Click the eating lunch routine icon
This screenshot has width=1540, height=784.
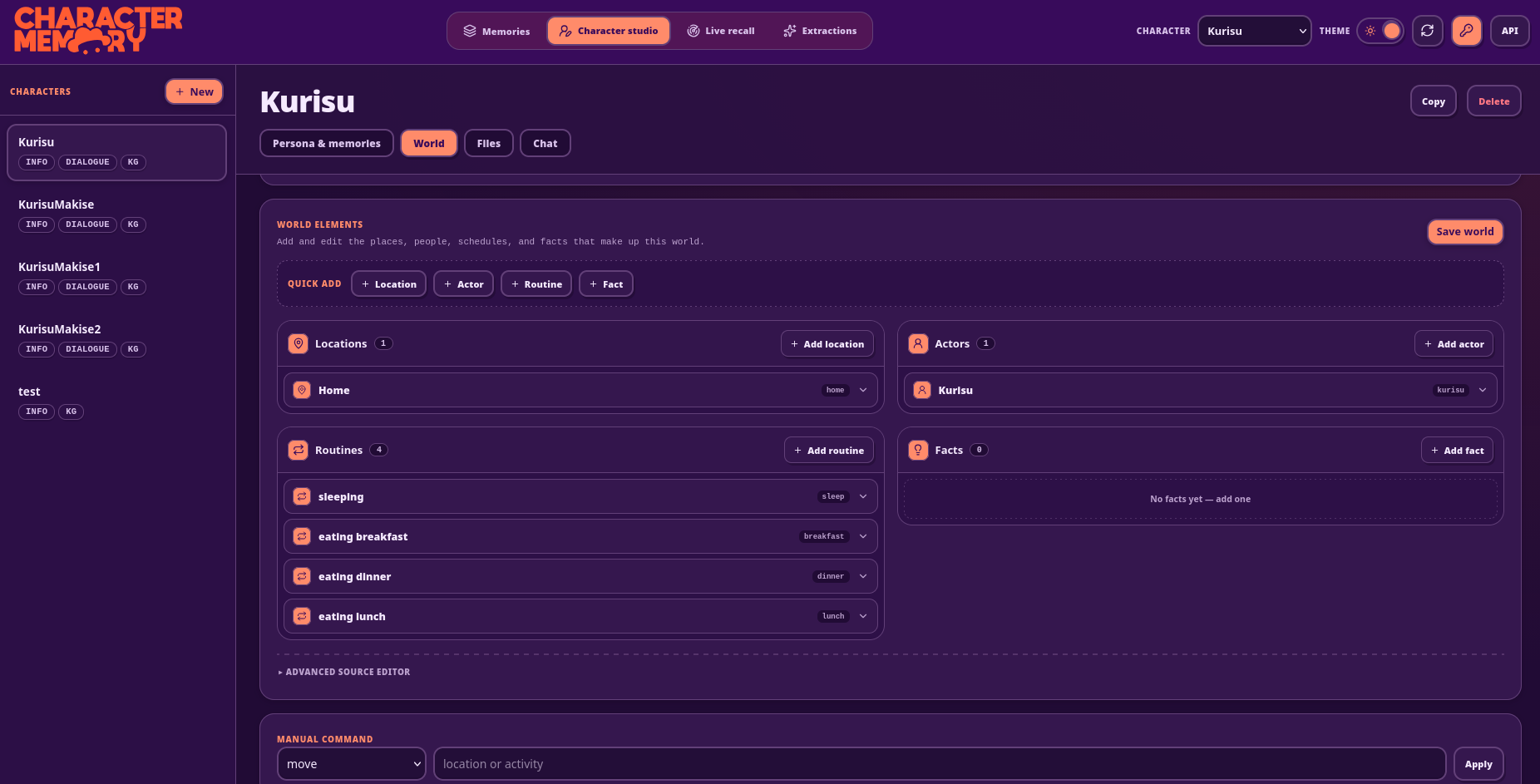coord(302,616)
